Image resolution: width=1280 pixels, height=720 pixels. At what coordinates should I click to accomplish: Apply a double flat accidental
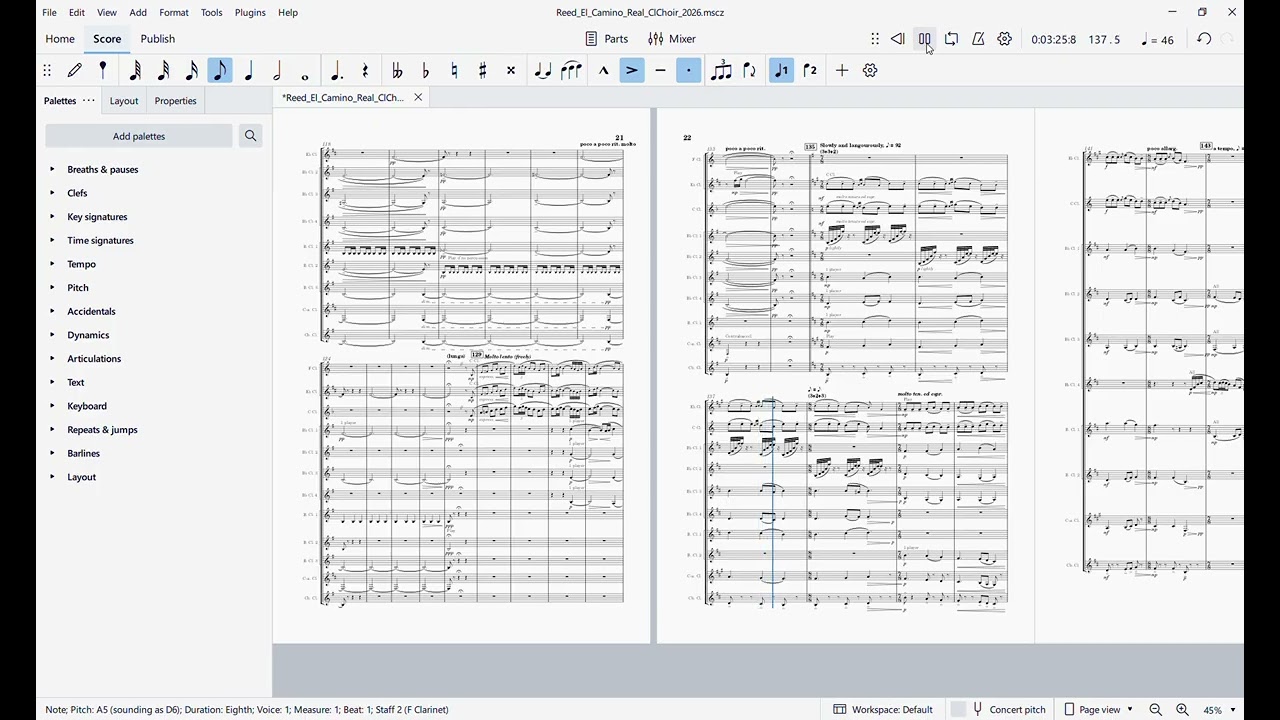(x=397, y=70)
